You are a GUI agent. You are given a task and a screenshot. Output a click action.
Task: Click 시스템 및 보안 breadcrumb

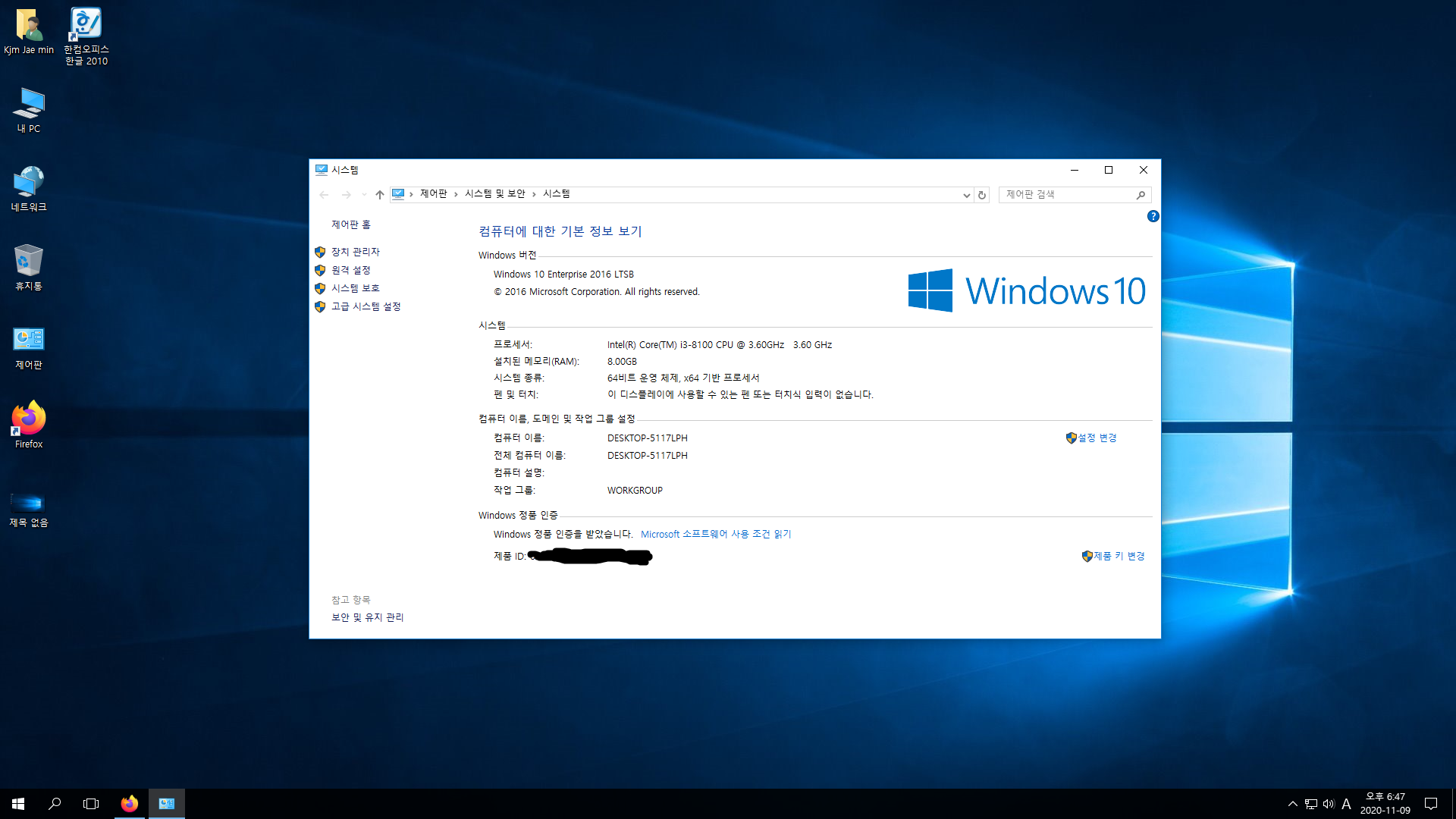click(x=494, y=194)
